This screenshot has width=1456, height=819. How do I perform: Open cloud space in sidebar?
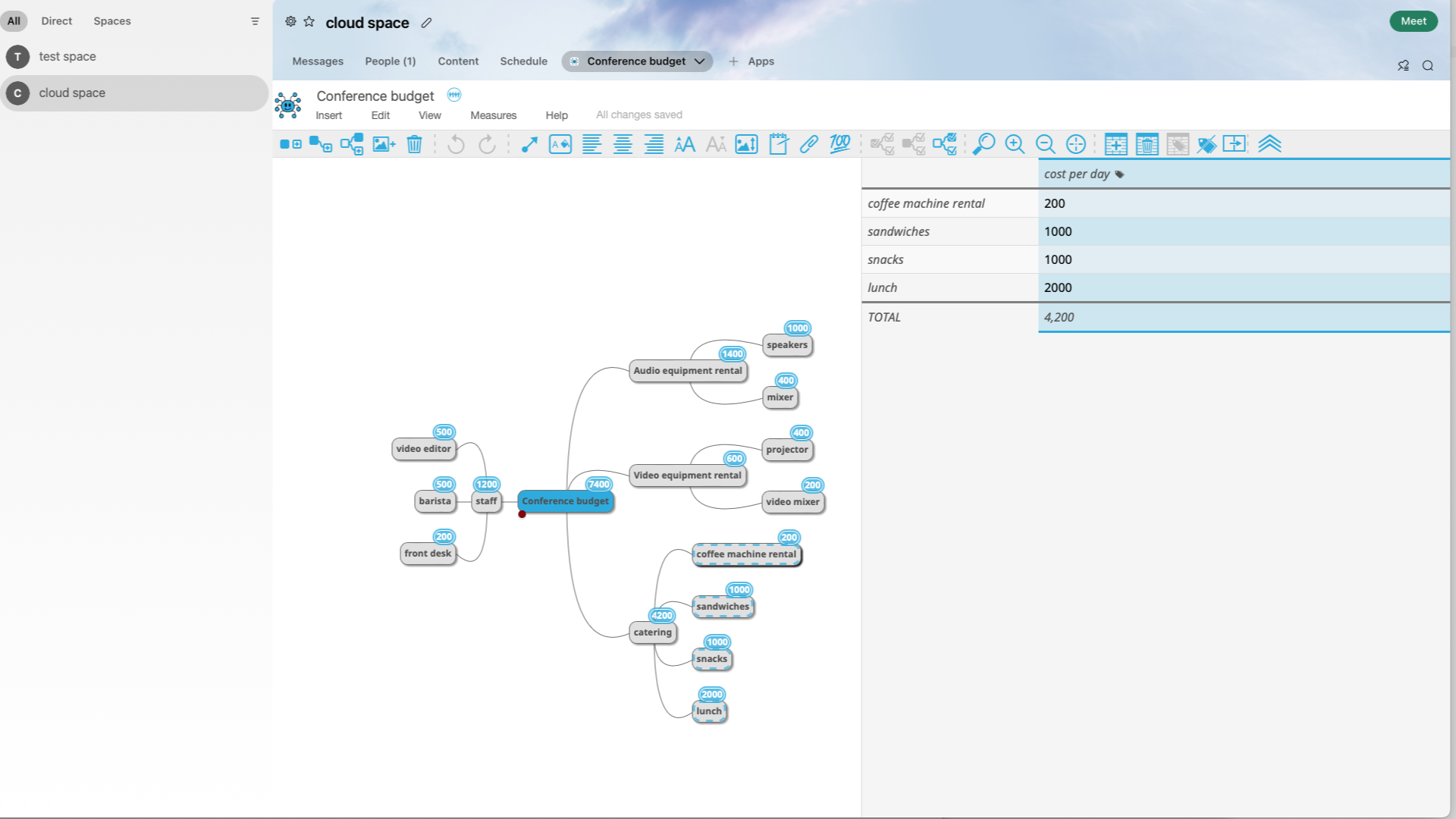pyautogui.click(x=134, y=93)
